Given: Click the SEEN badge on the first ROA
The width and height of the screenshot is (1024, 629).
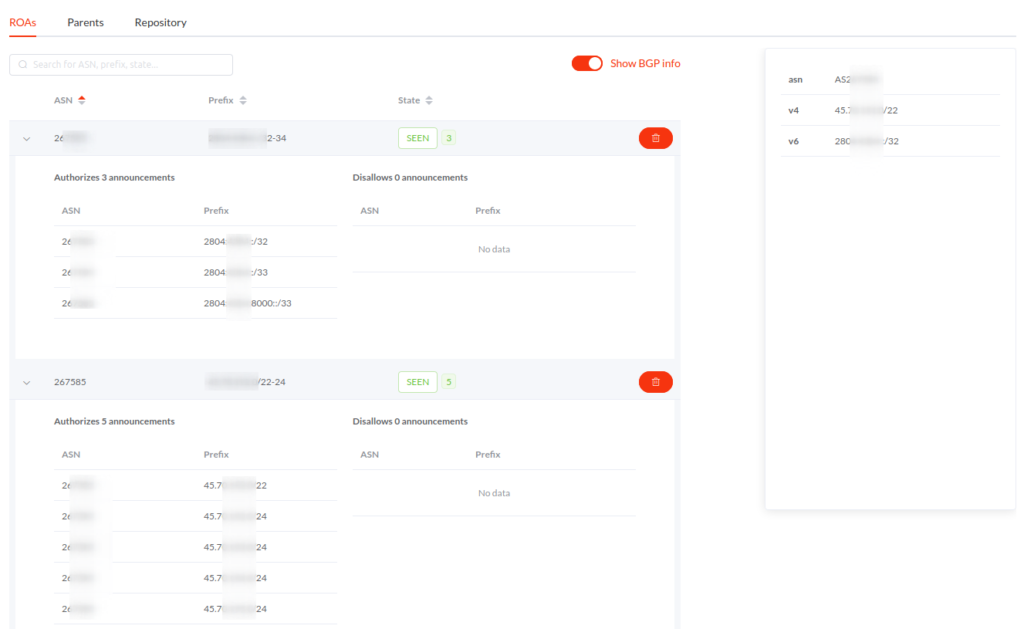Looking at the screenshot, I should click(x=417, y=137).
